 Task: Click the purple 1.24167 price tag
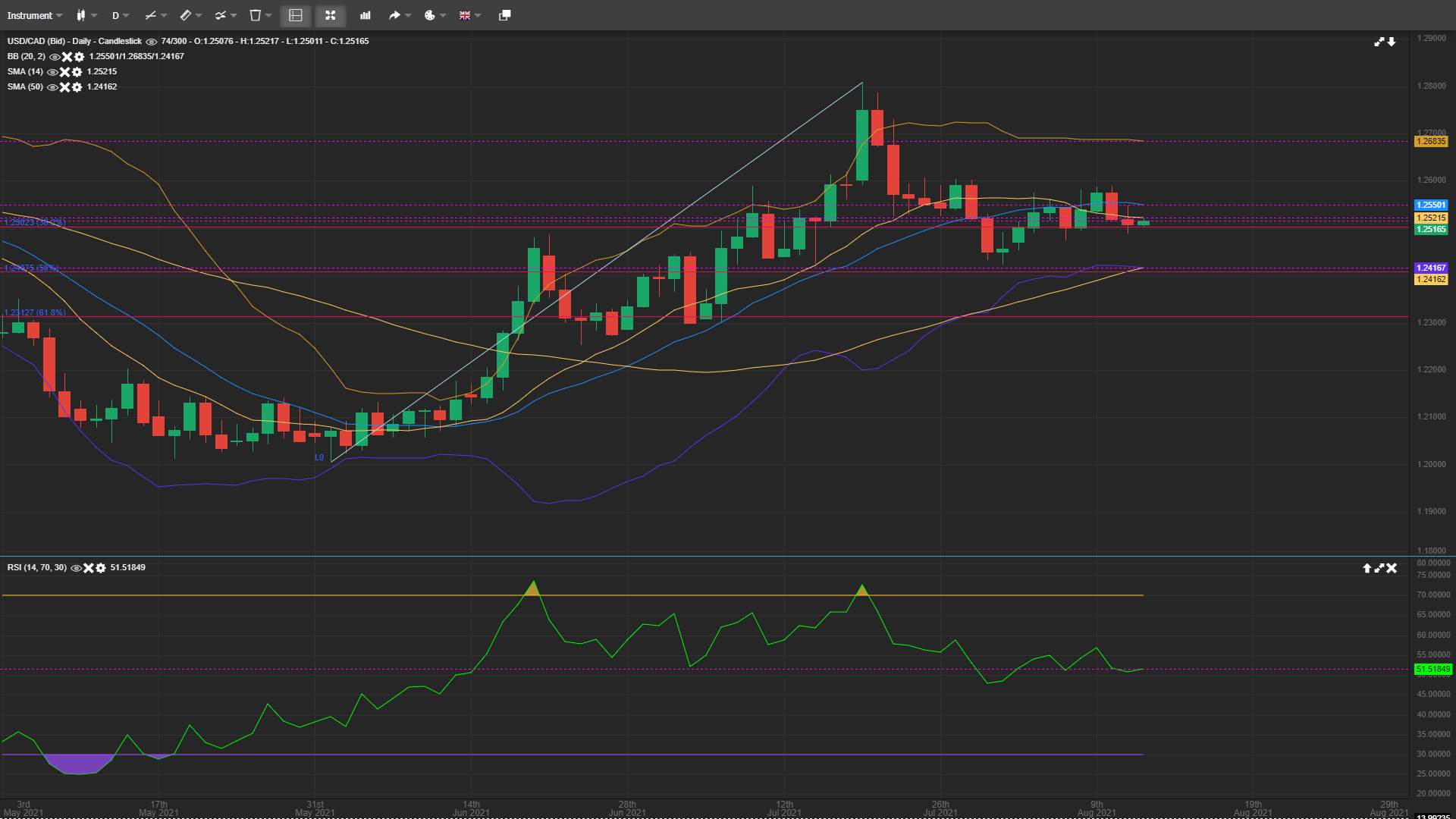pos(1432,268)
